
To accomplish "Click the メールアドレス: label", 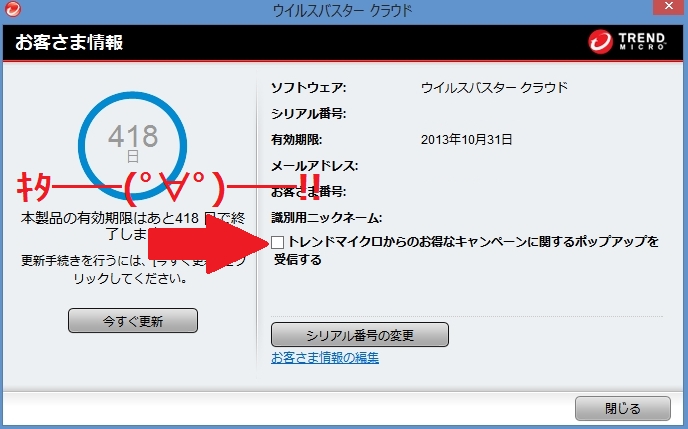I will [315, 166].
